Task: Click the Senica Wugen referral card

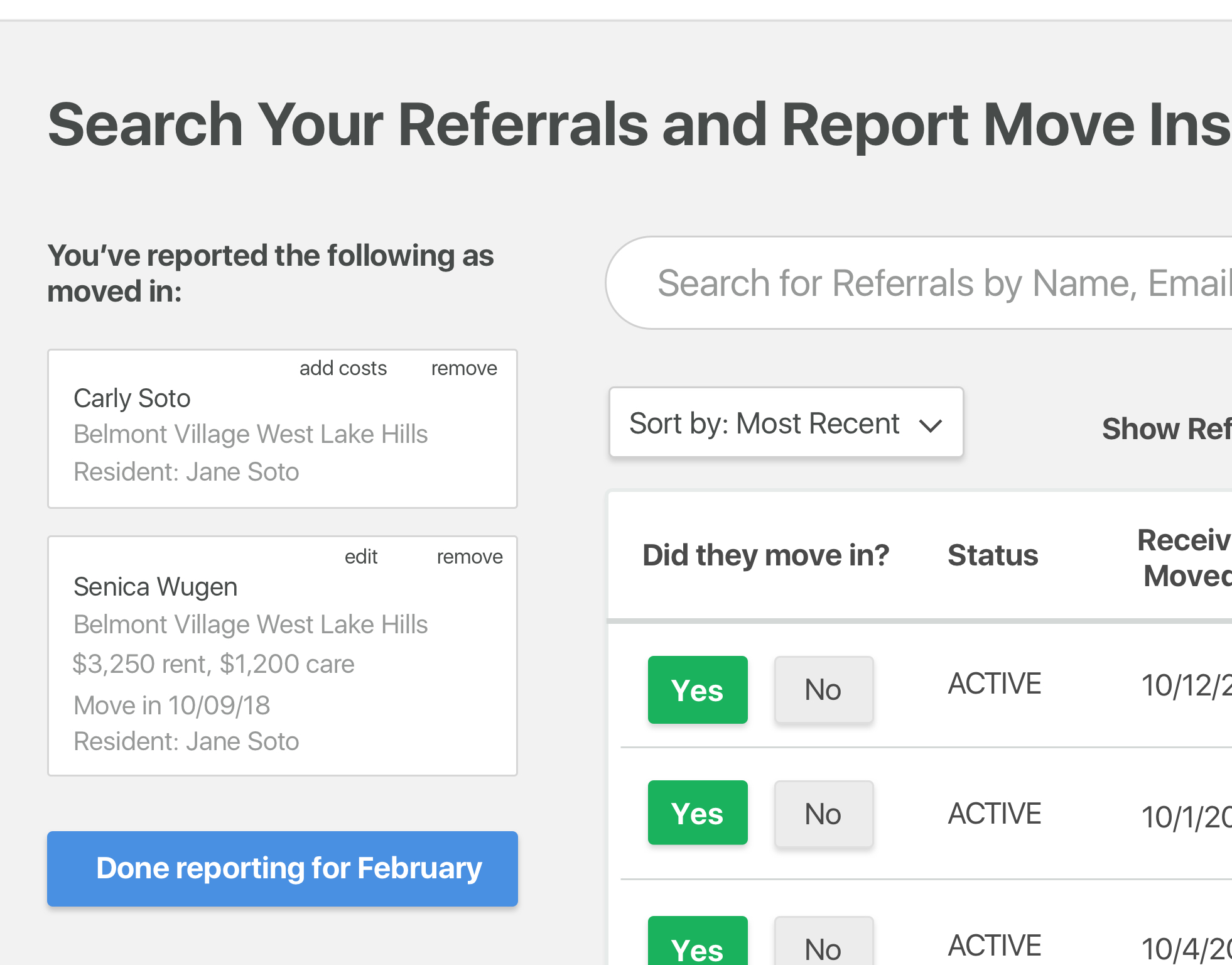Action: click(x=282, y=655)
